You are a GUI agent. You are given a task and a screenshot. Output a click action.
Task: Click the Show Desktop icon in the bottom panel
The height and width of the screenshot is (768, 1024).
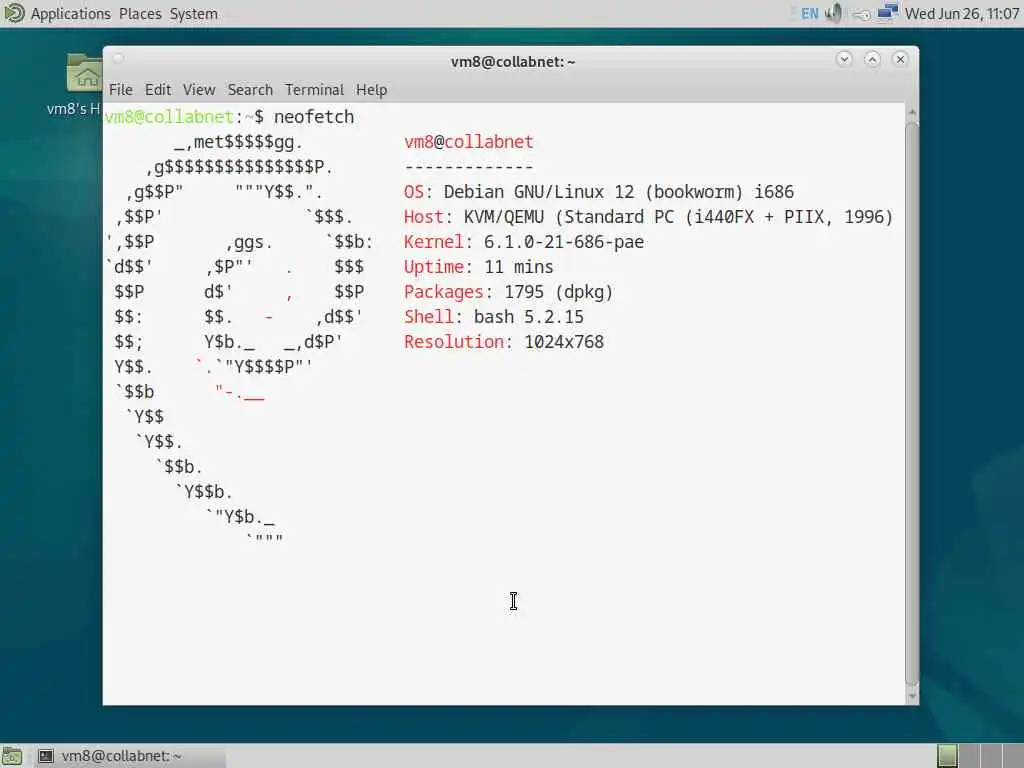click(12, 756)
